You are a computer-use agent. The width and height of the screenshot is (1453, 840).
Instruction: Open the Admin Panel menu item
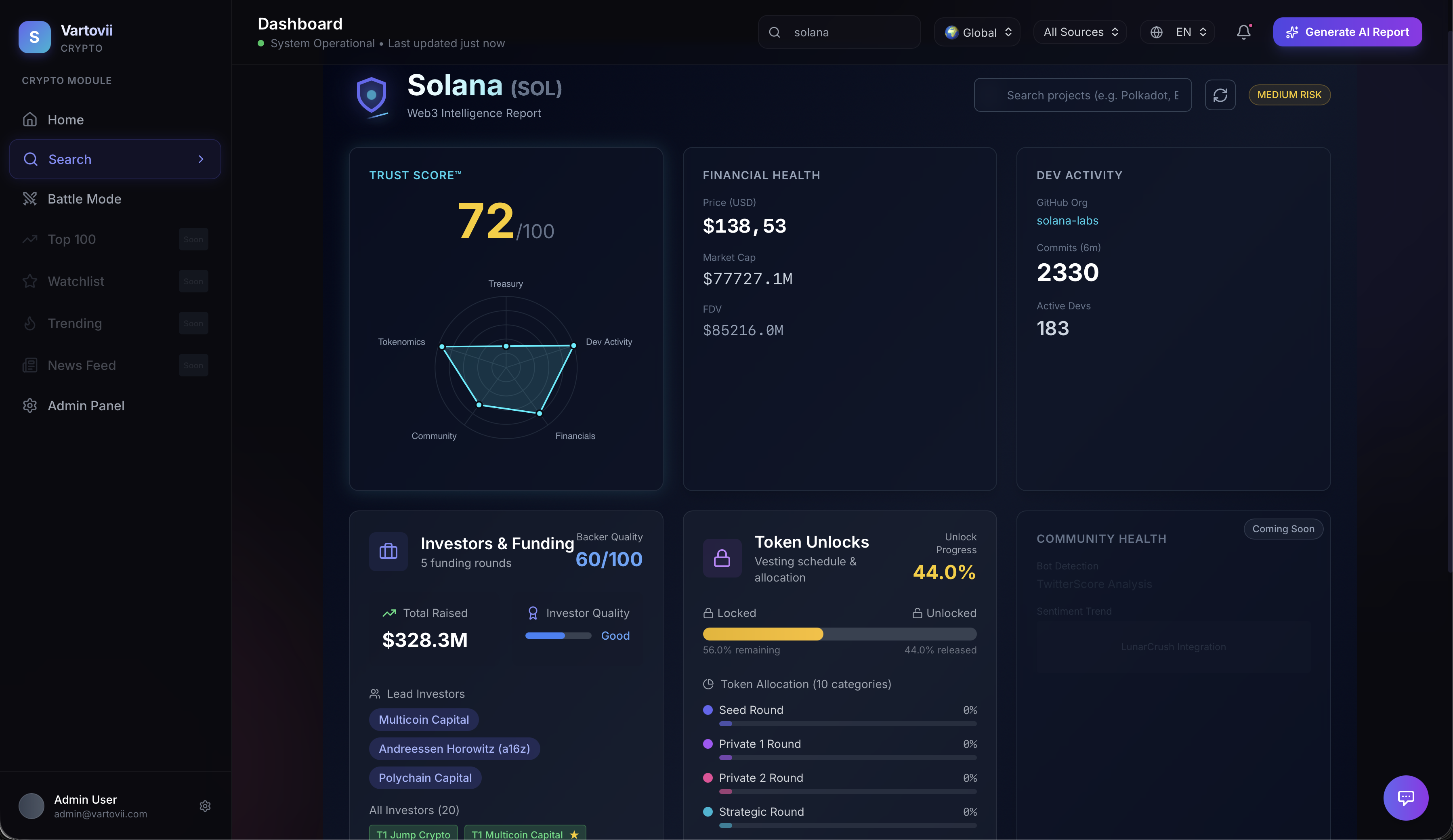coord(85,406)
